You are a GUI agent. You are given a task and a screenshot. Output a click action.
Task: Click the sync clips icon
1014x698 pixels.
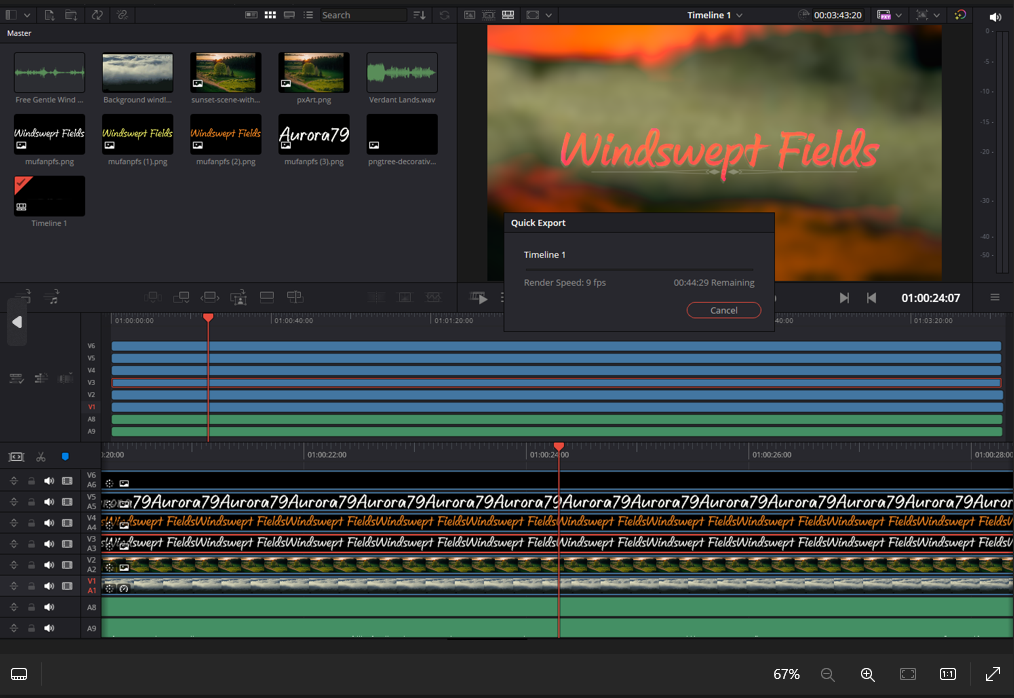click(x=97, y=15)
